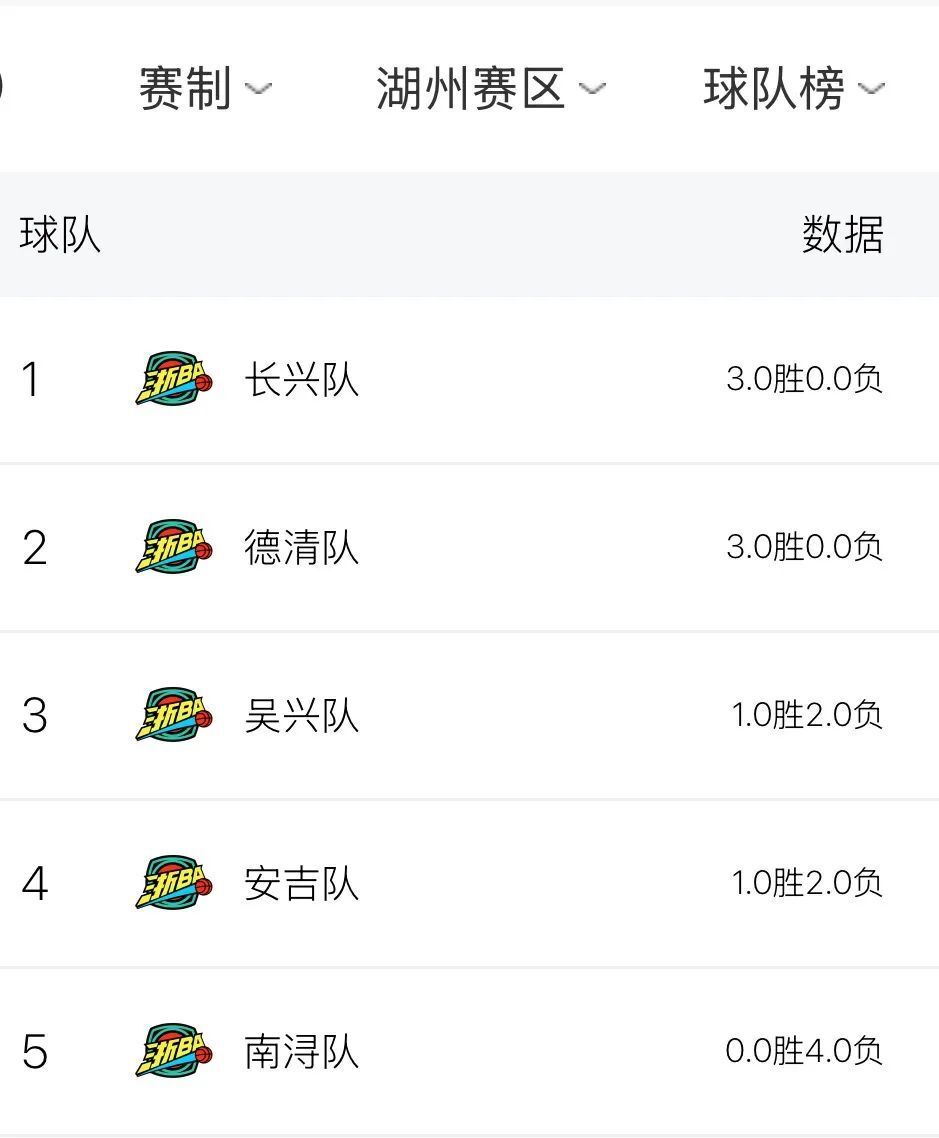The width and height of the screenshot is (939, 1138).
Task: Select the 安吉队 team name
Action: [302, 883]
